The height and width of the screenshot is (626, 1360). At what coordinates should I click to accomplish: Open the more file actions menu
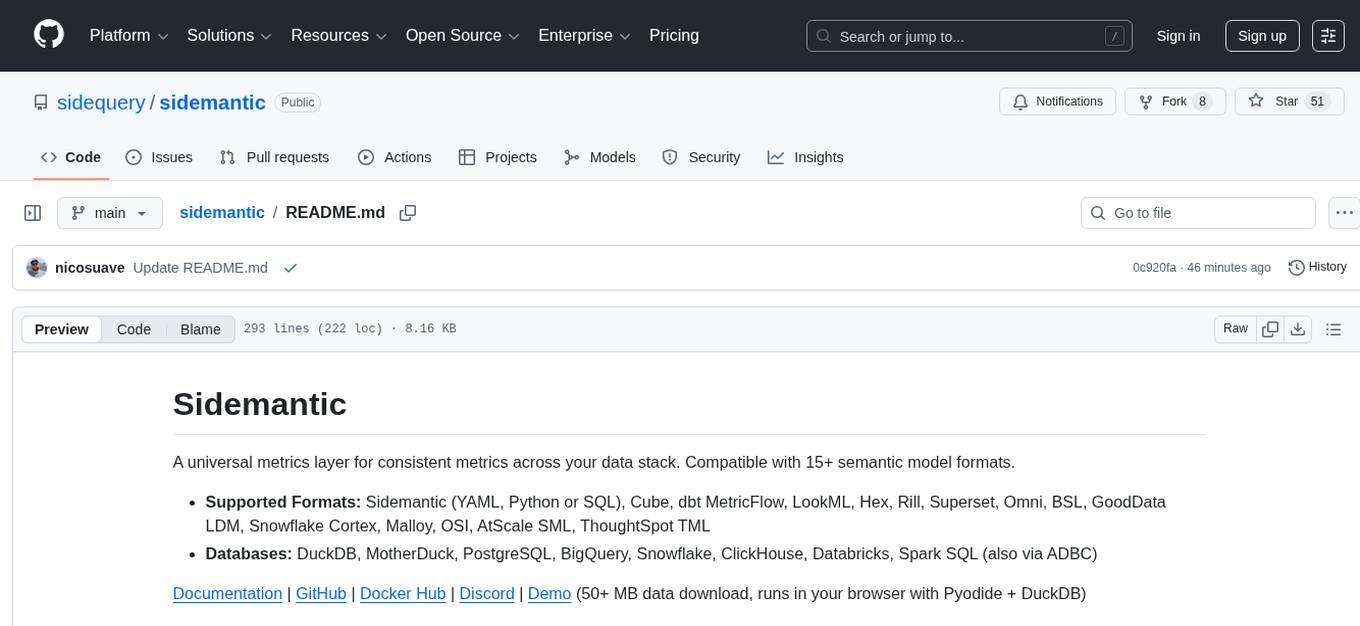pos(1344,213)
